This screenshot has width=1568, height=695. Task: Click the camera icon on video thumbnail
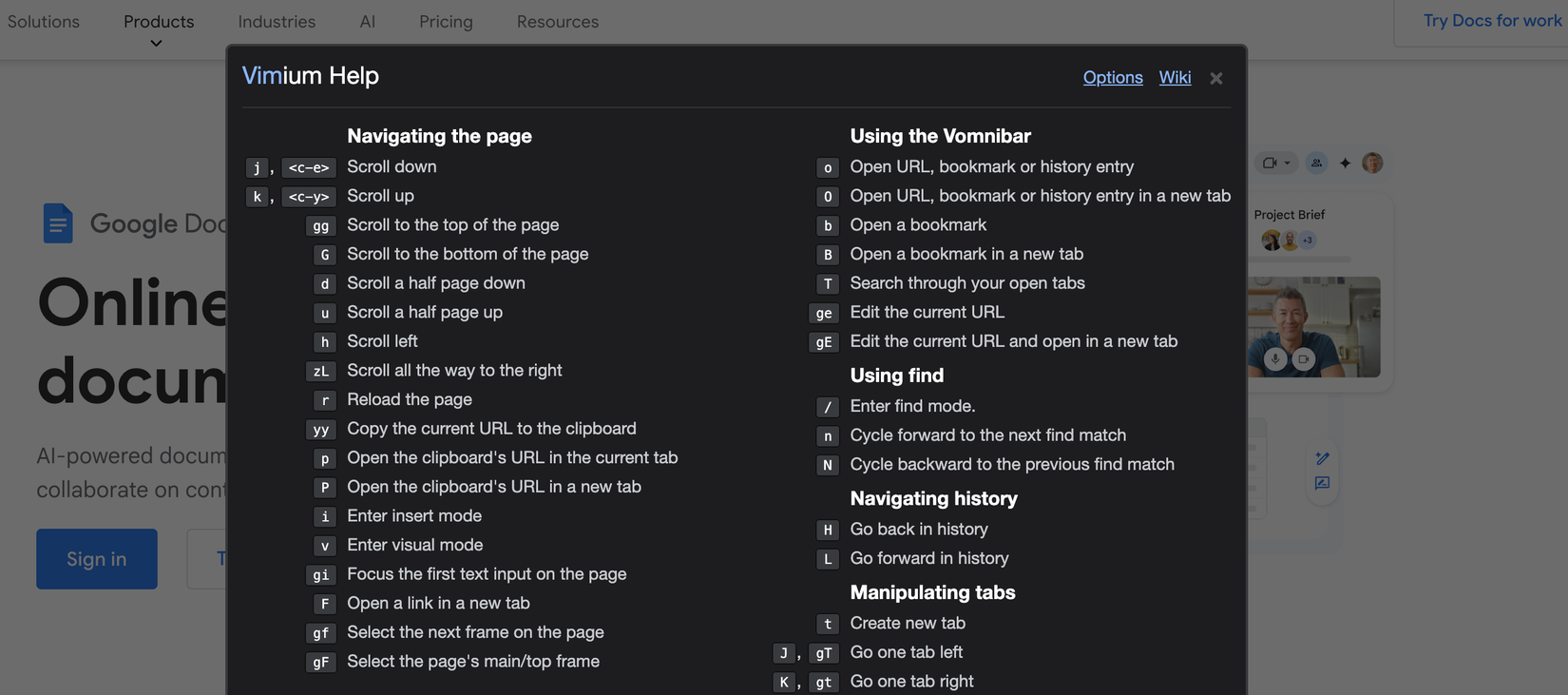1304,358
